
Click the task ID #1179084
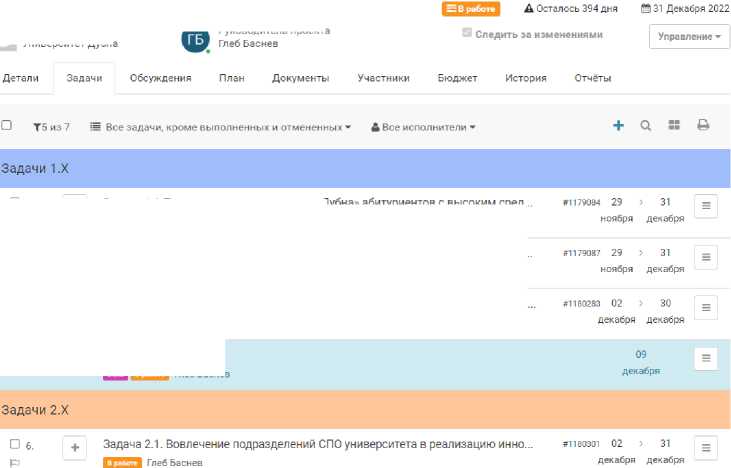[581, 202]
